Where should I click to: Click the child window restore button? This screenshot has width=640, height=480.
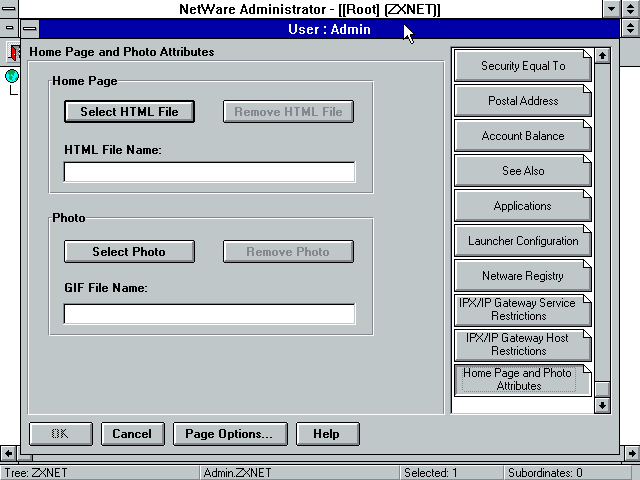(631, 28)
